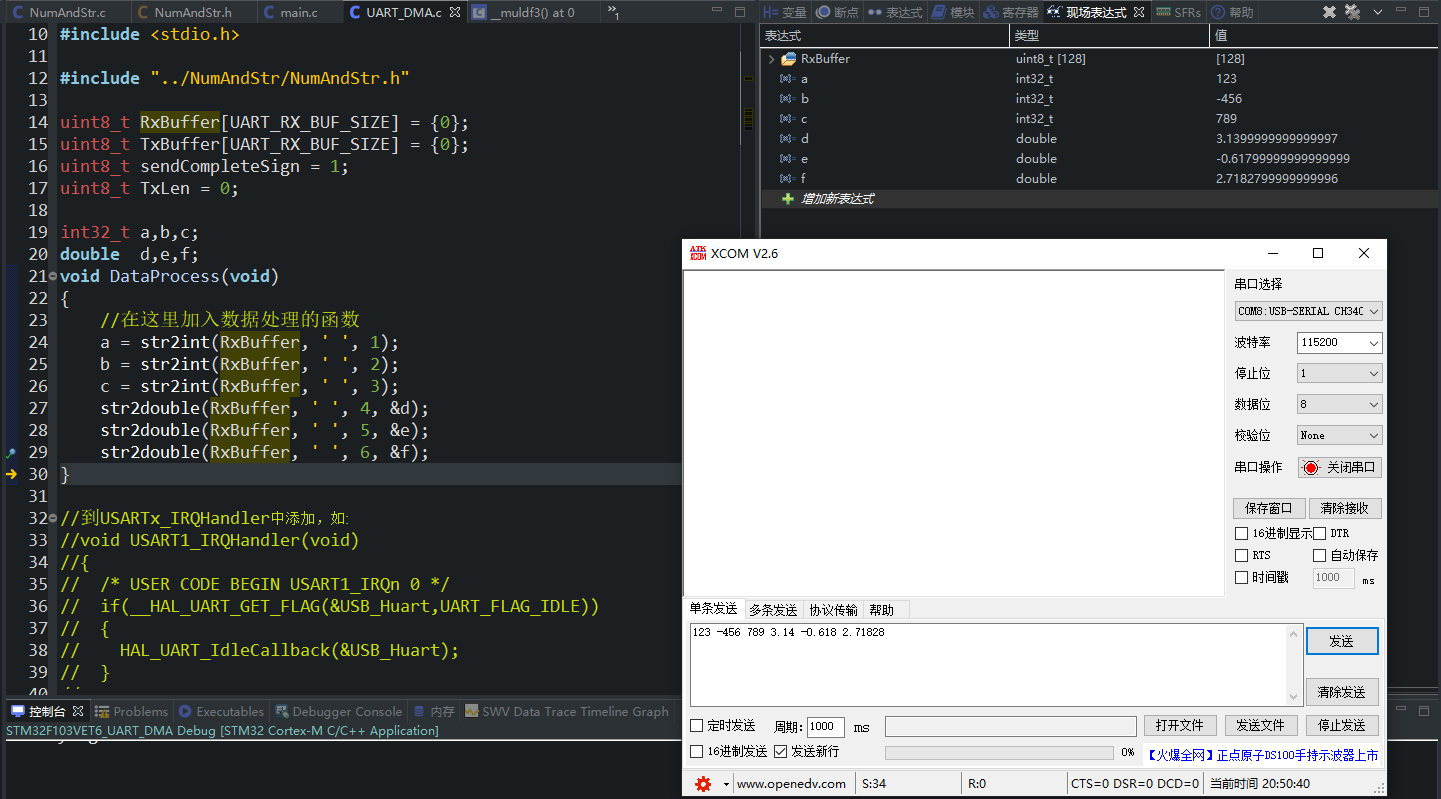Open the 帮助 help tab in debug panel
Screen dimensions: 1441x799
1232,13
